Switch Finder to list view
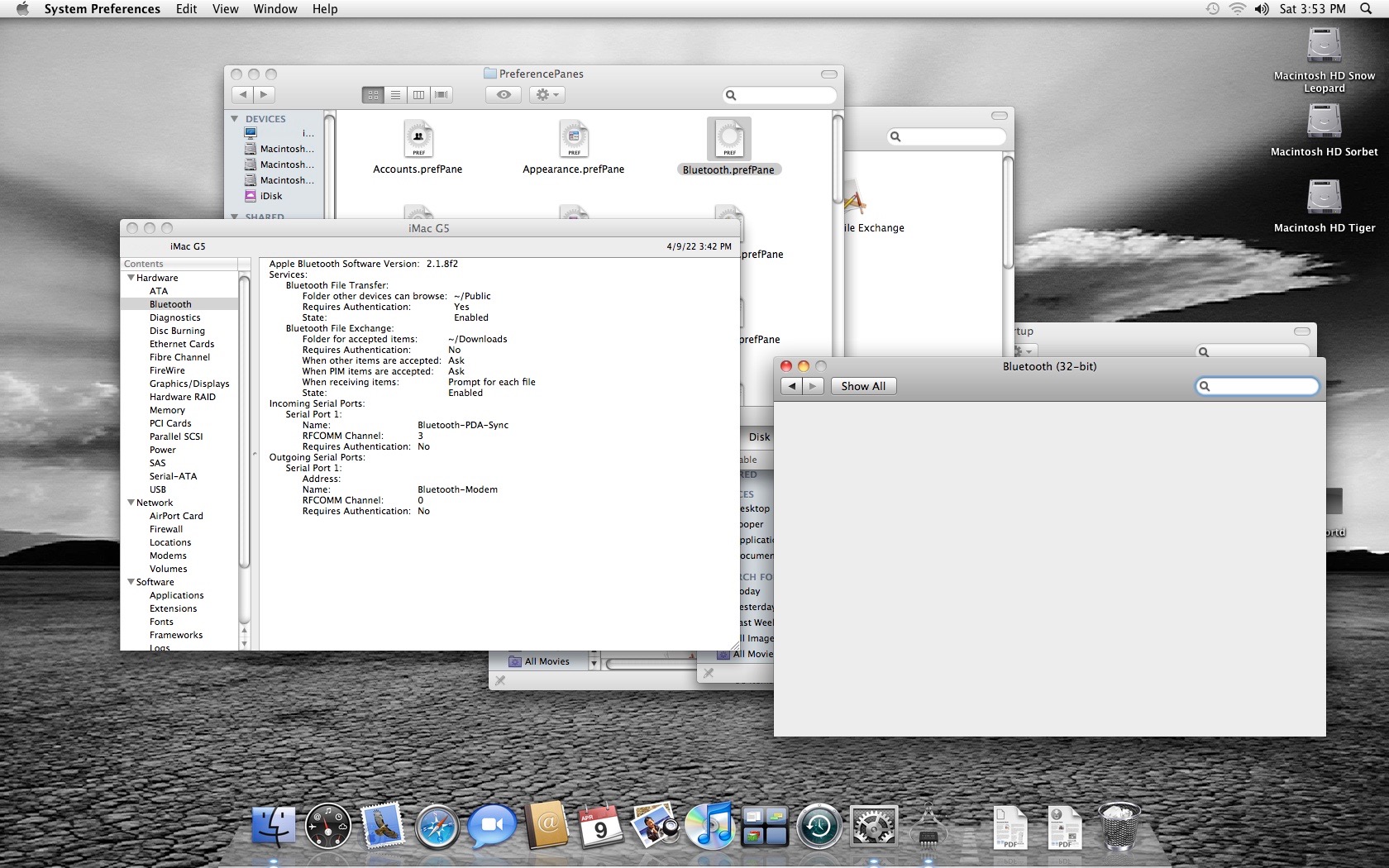The image size is (1389, 868). tap(396, 95)
